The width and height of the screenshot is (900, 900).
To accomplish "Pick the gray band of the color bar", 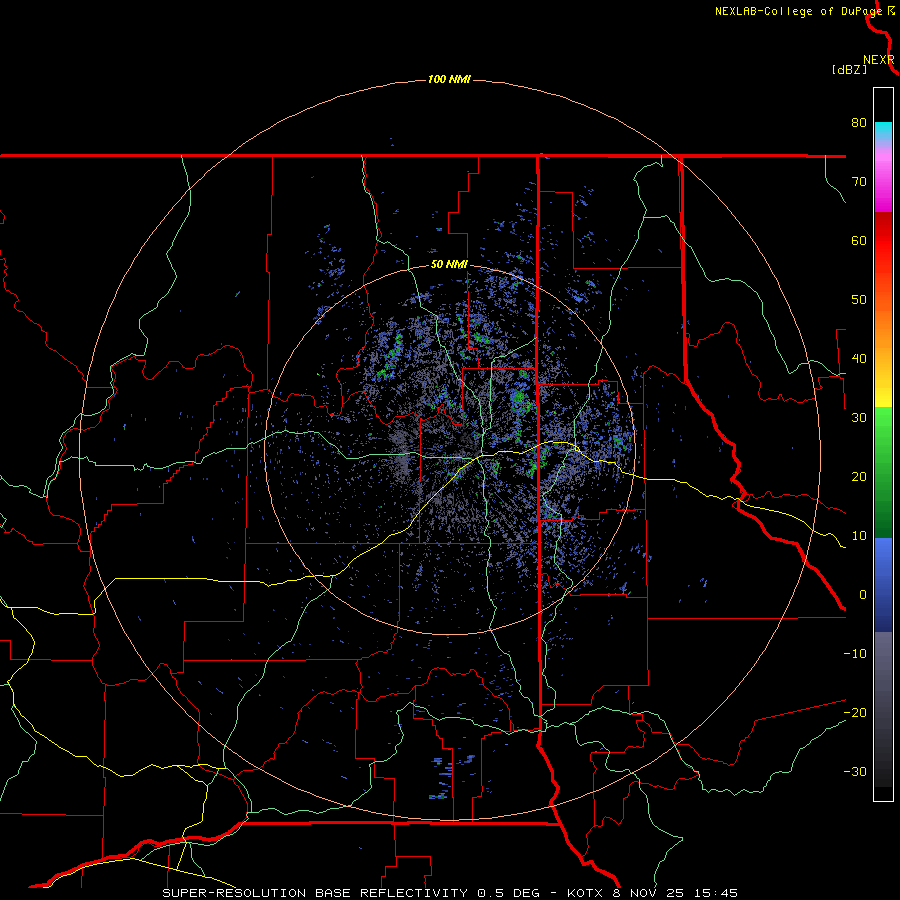I will pos(883,709).
